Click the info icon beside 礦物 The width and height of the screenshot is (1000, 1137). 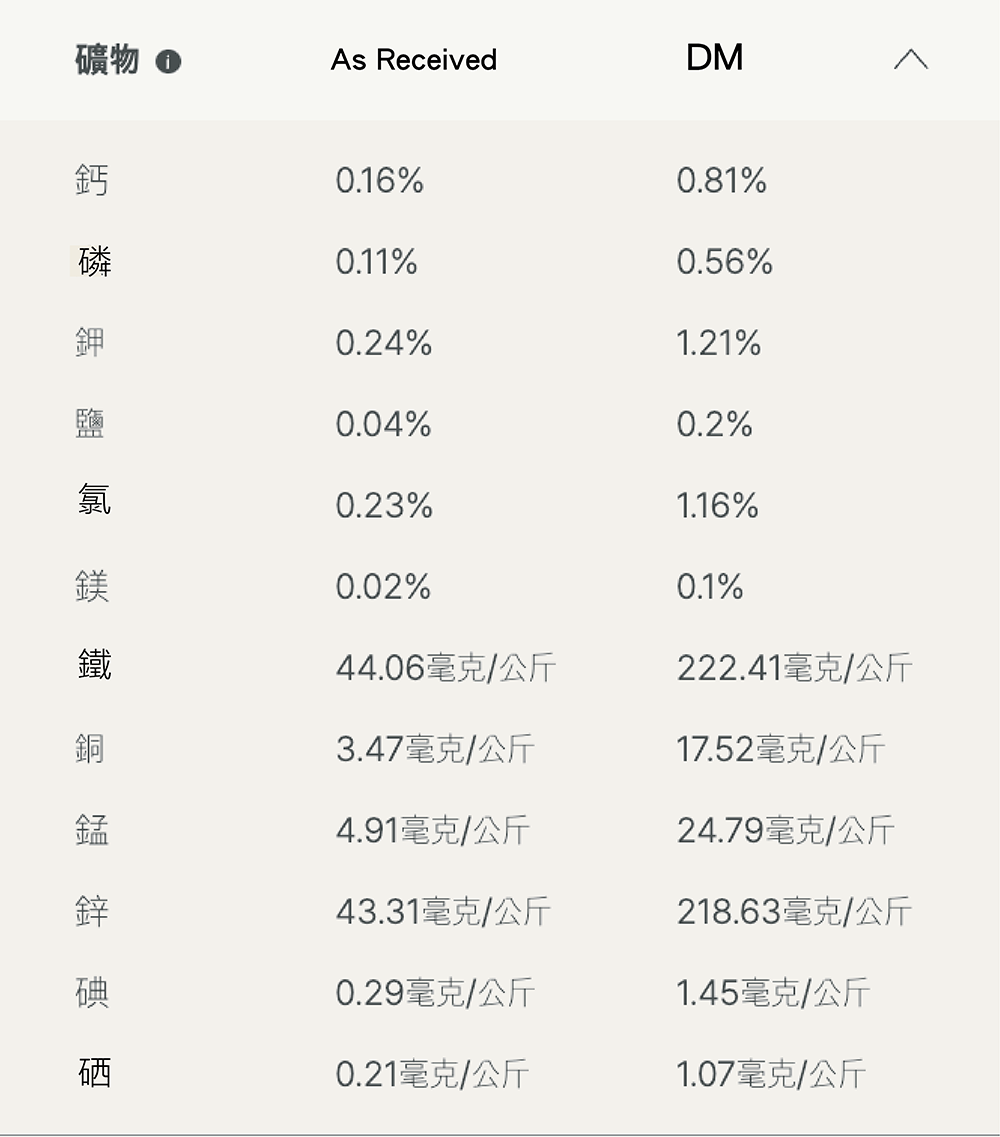pyautogui.click(x=169, y=62)
